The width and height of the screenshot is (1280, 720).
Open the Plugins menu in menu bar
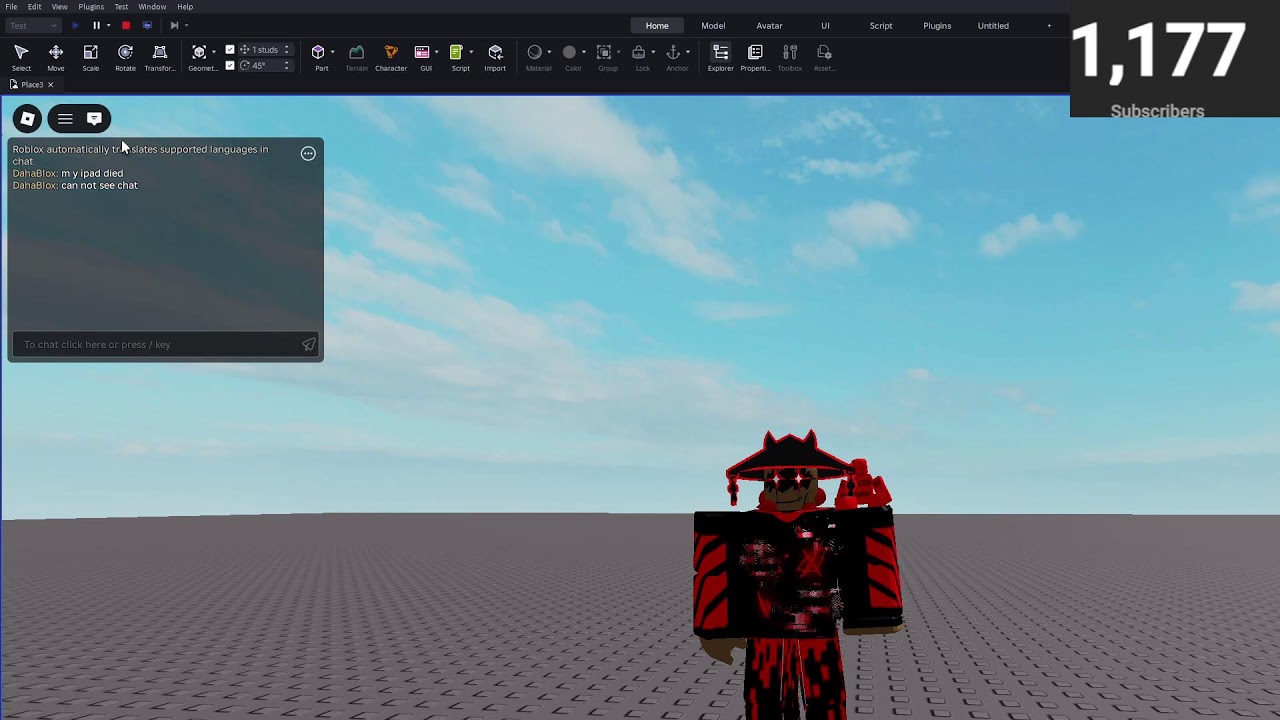[x=91, y=7]
